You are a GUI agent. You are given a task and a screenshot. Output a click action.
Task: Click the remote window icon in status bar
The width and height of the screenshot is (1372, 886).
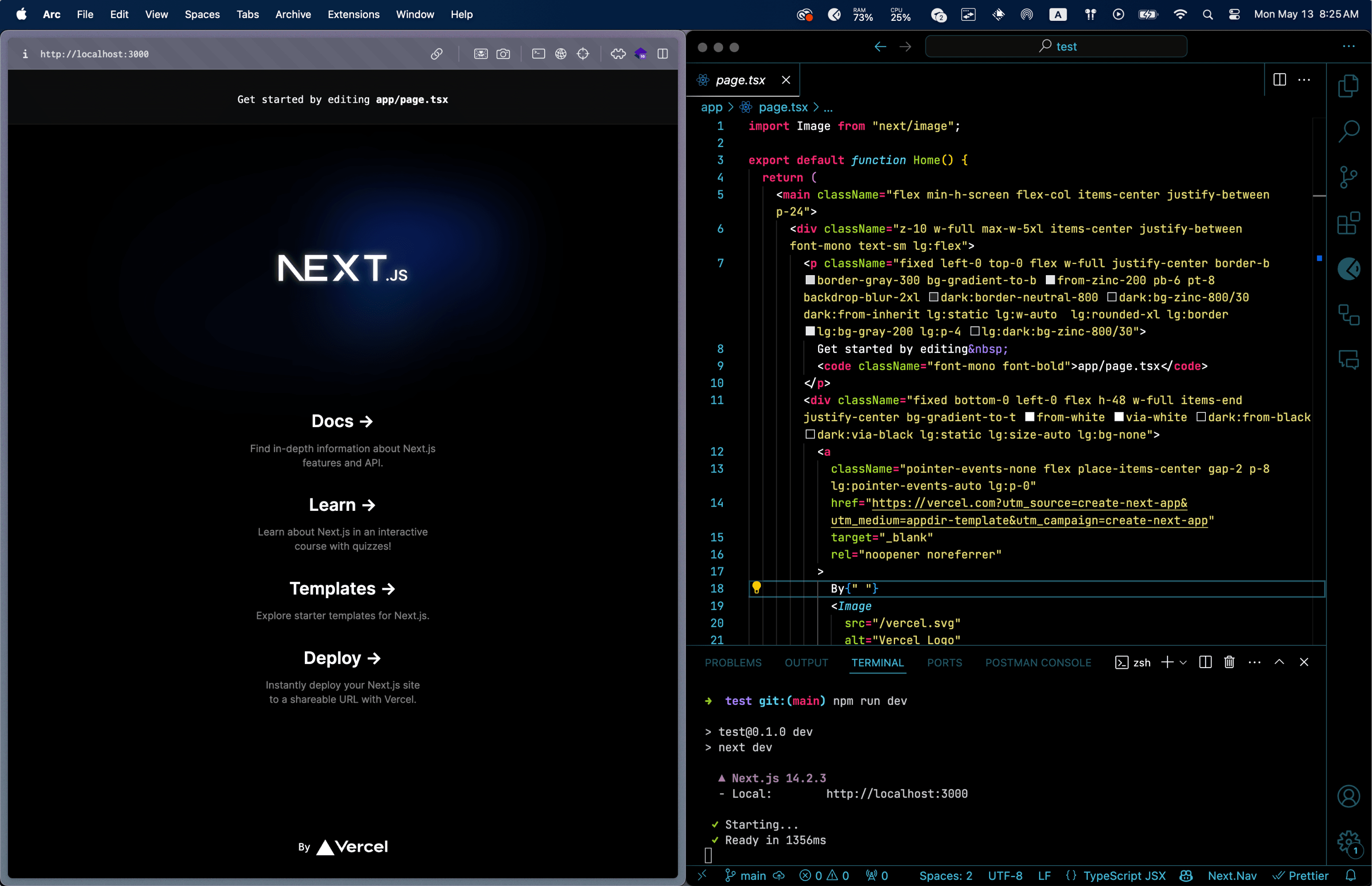click(x=702, y=876)
